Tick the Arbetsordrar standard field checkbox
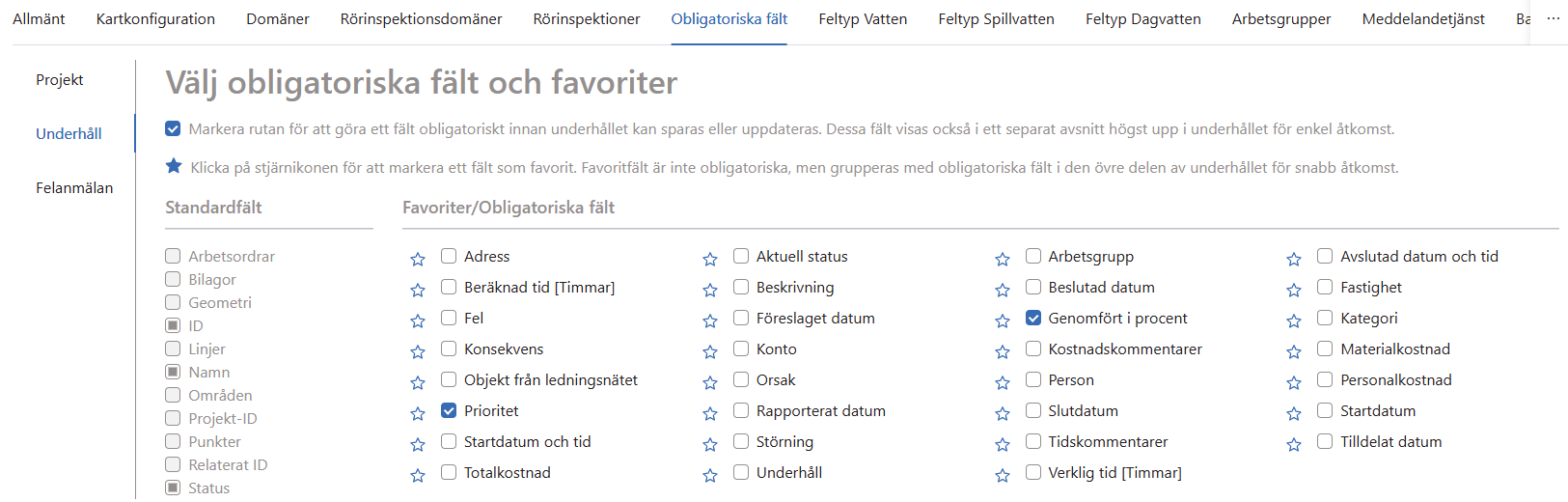The image size is (1568, 502). click(x=173, y=256)
